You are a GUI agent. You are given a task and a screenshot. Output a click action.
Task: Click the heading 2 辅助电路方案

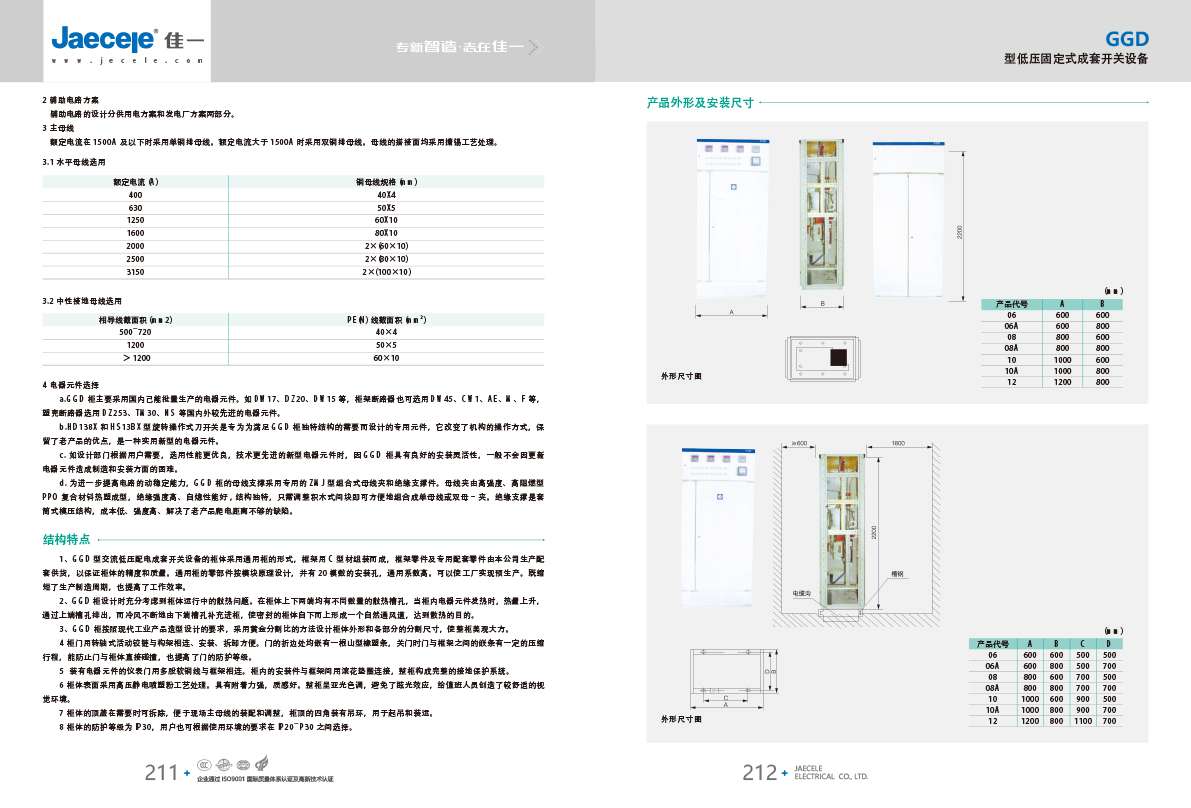[71, 100]
